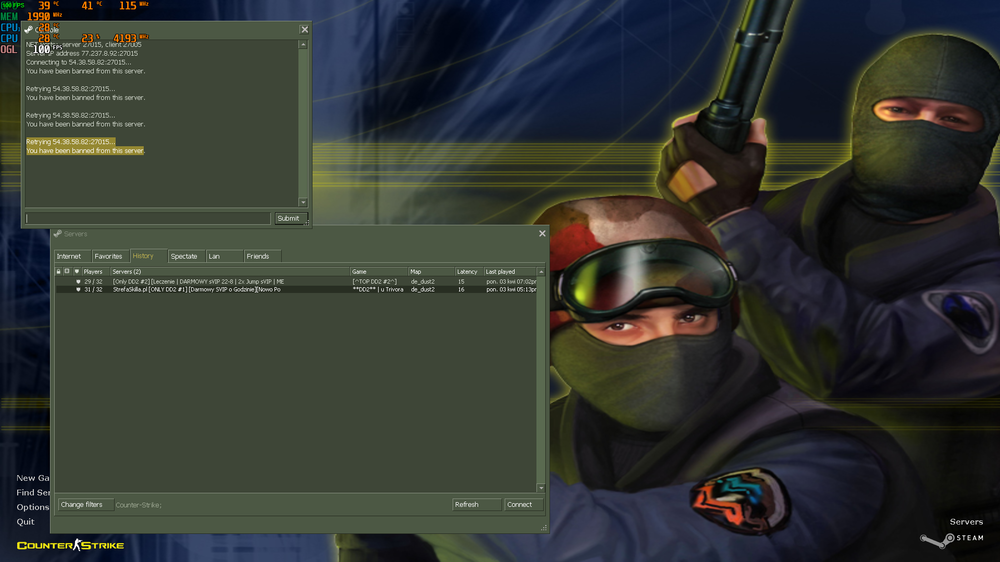Click the Change filters button
Screen dimensions: 1000x562
coord(85,505)
